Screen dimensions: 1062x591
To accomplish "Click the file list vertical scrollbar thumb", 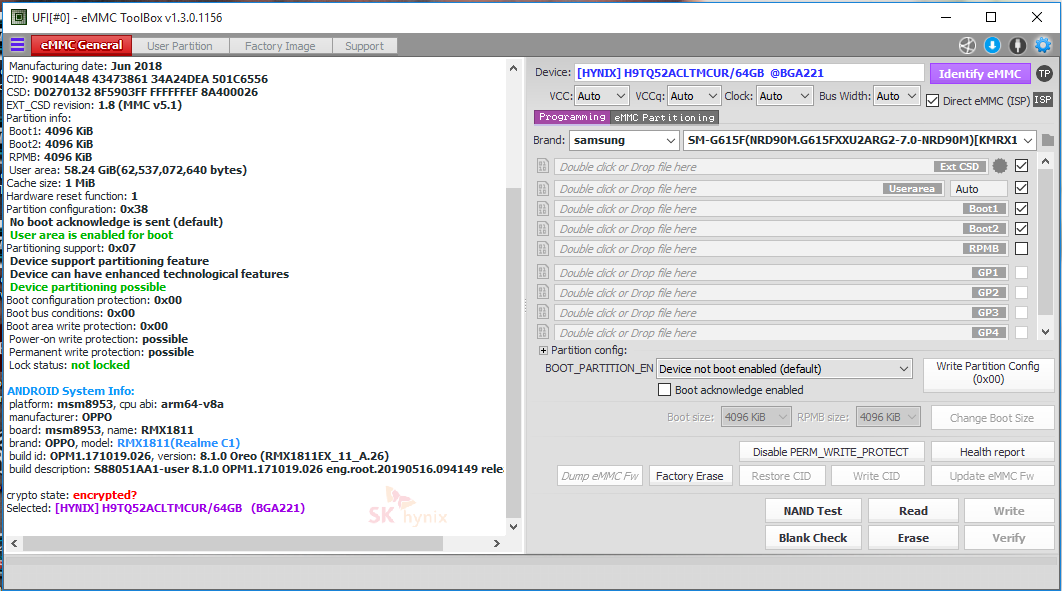I will (x=1046, y=244).
